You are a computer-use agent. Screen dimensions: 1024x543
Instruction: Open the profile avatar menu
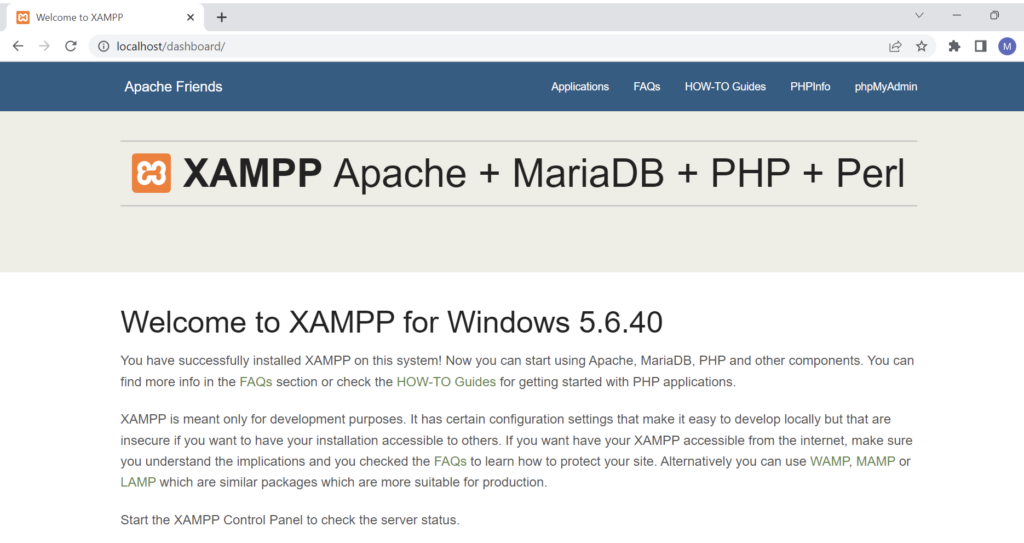(x=1007, y=46)
